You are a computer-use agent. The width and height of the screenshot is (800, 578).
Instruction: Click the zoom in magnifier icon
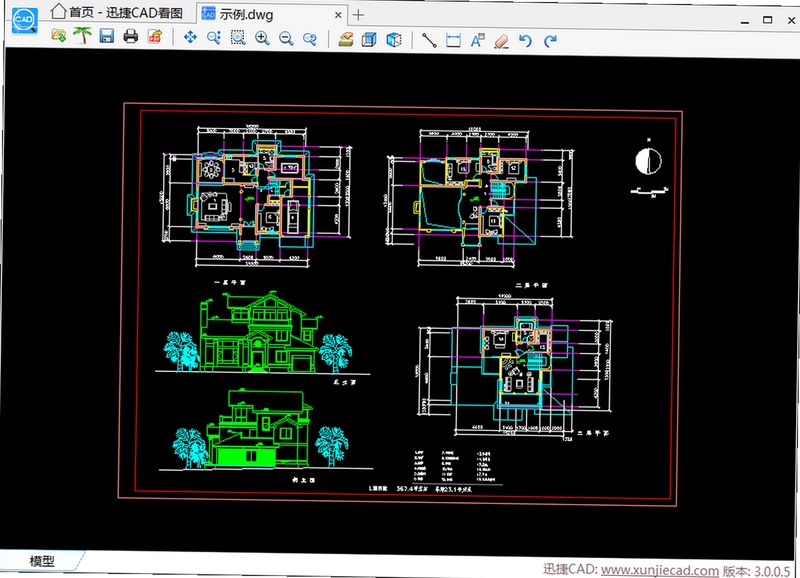click(262, 38)
